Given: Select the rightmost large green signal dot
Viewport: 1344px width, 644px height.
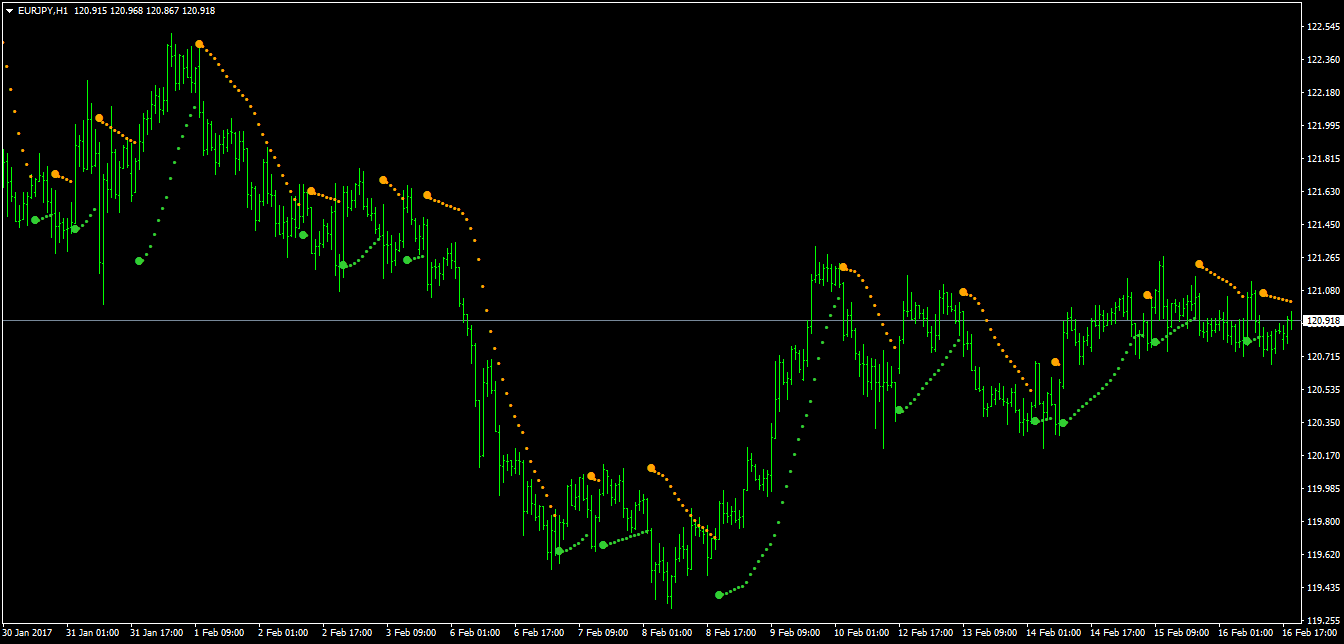Looking at the screenshot, I should pyautogui.click(x=1247, y=341).
